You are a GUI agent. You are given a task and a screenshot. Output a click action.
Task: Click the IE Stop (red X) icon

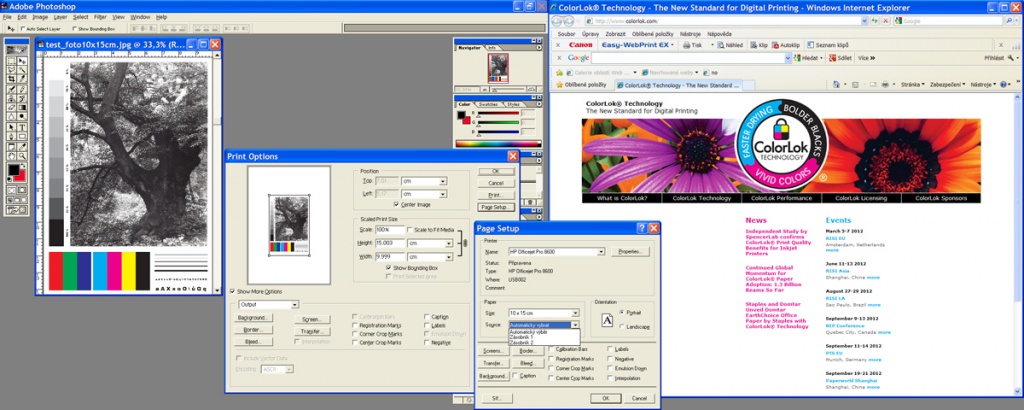point(885,21)
